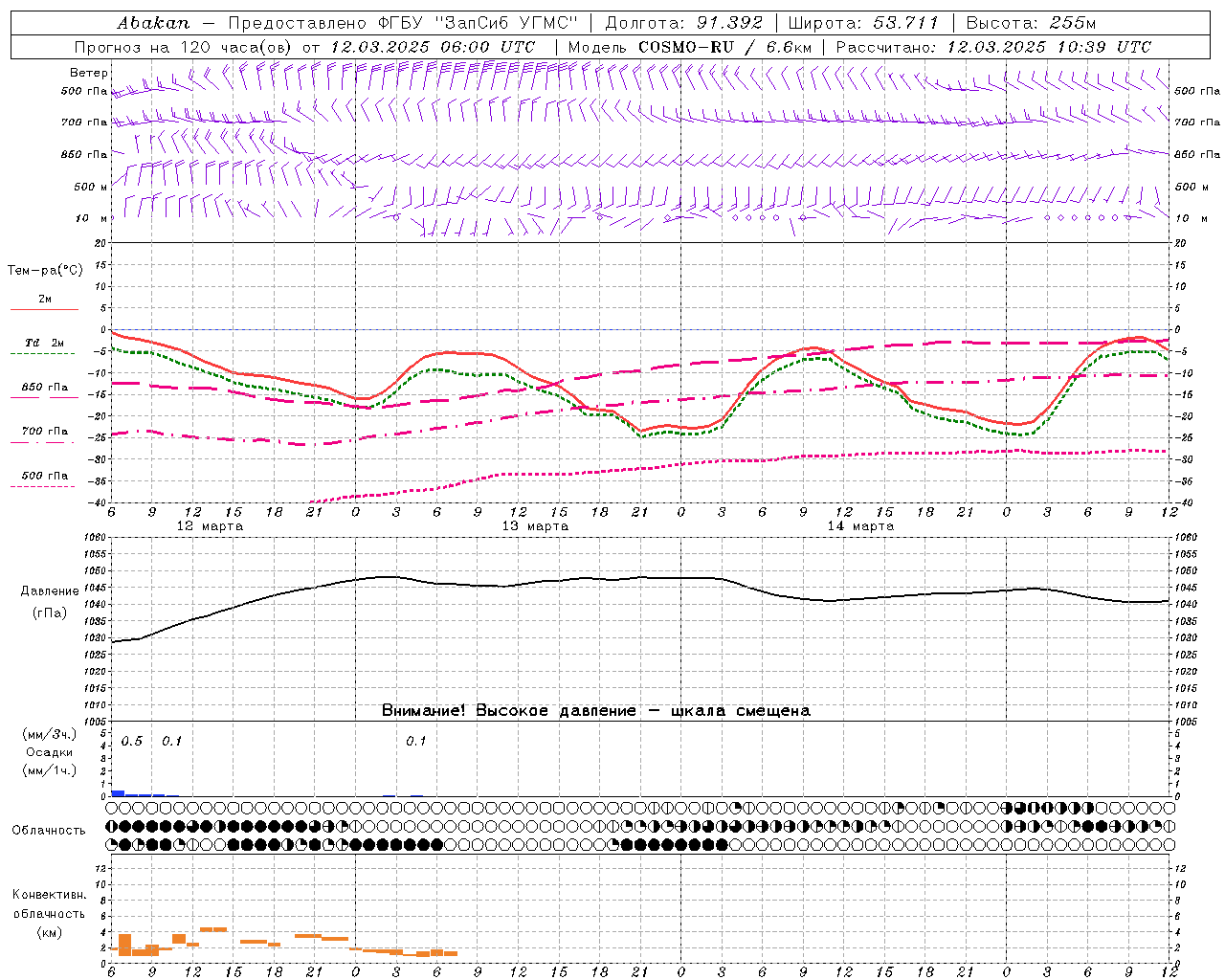Click "850 гПа" on wind panel right axis
This screenshot has height=980, width=1225.
1197,154
